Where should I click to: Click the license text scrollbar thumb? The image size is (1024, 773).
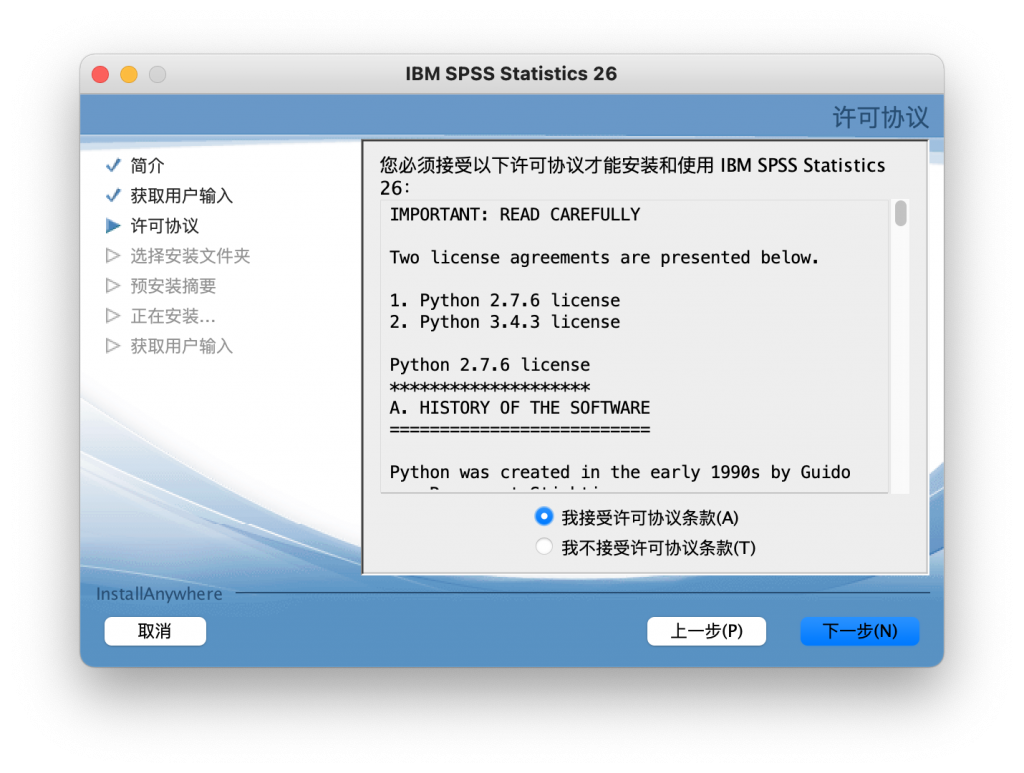(901, 213)
